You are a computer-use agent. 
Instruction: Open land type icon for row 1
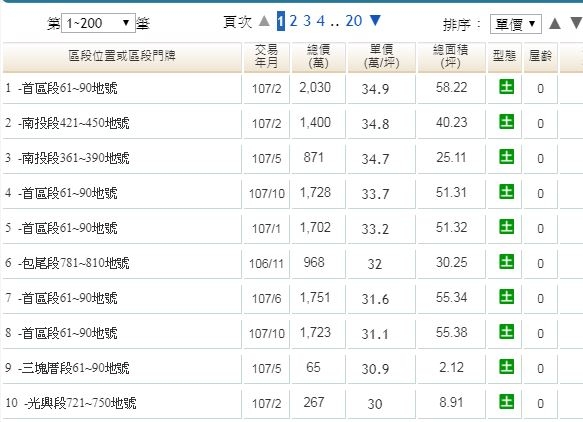506,87
